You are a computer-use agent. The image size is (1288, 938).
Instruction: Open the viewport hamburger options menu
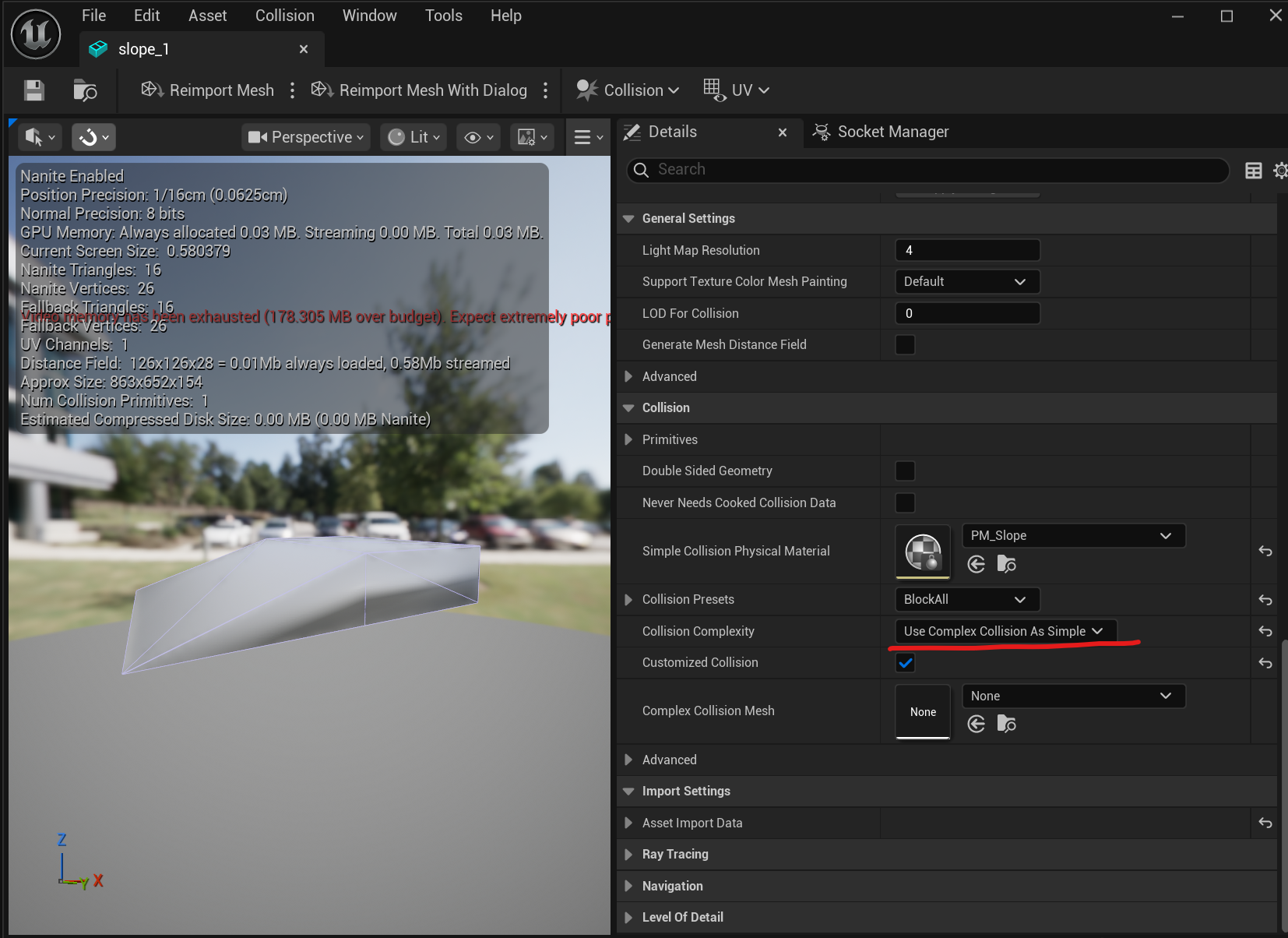coord(588,137)
